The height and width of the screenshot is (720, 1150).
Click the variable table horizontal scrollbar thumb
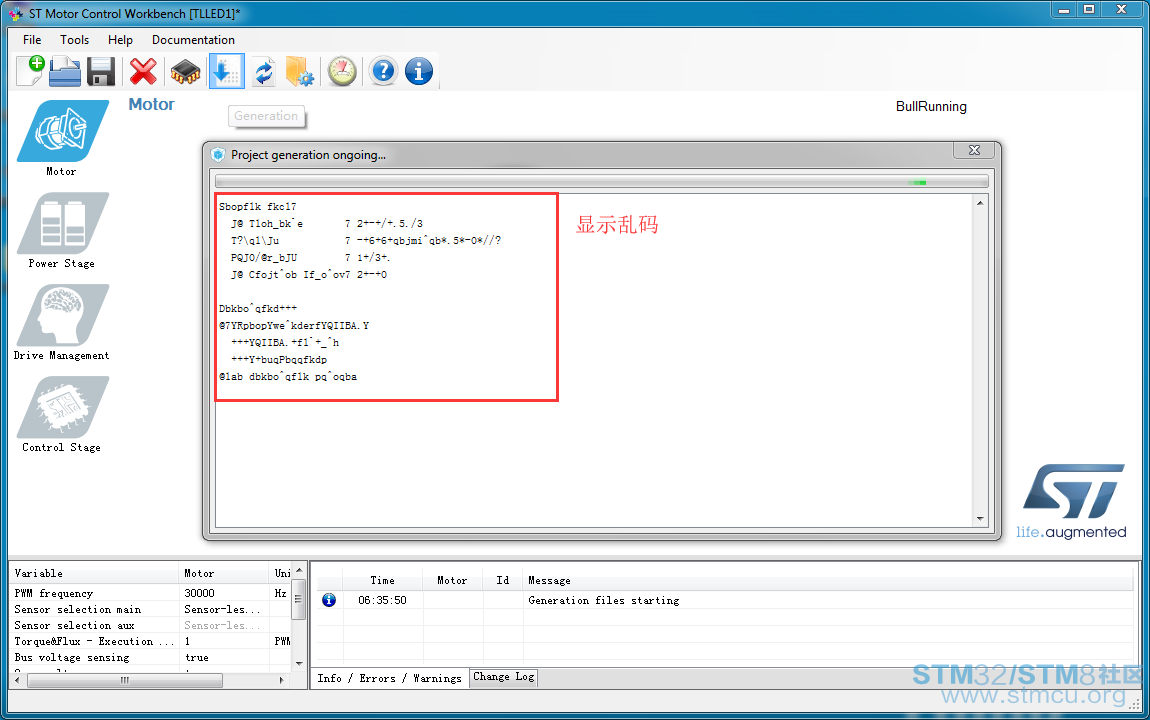click(x=125, y=680)
